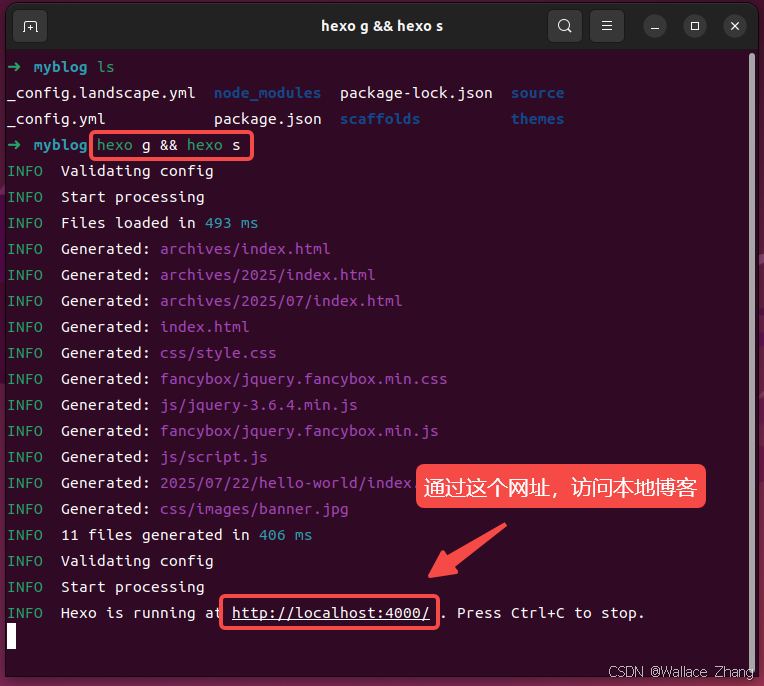
Task: Click the _config.landscape.yml file name
Action: pos(101,93)
